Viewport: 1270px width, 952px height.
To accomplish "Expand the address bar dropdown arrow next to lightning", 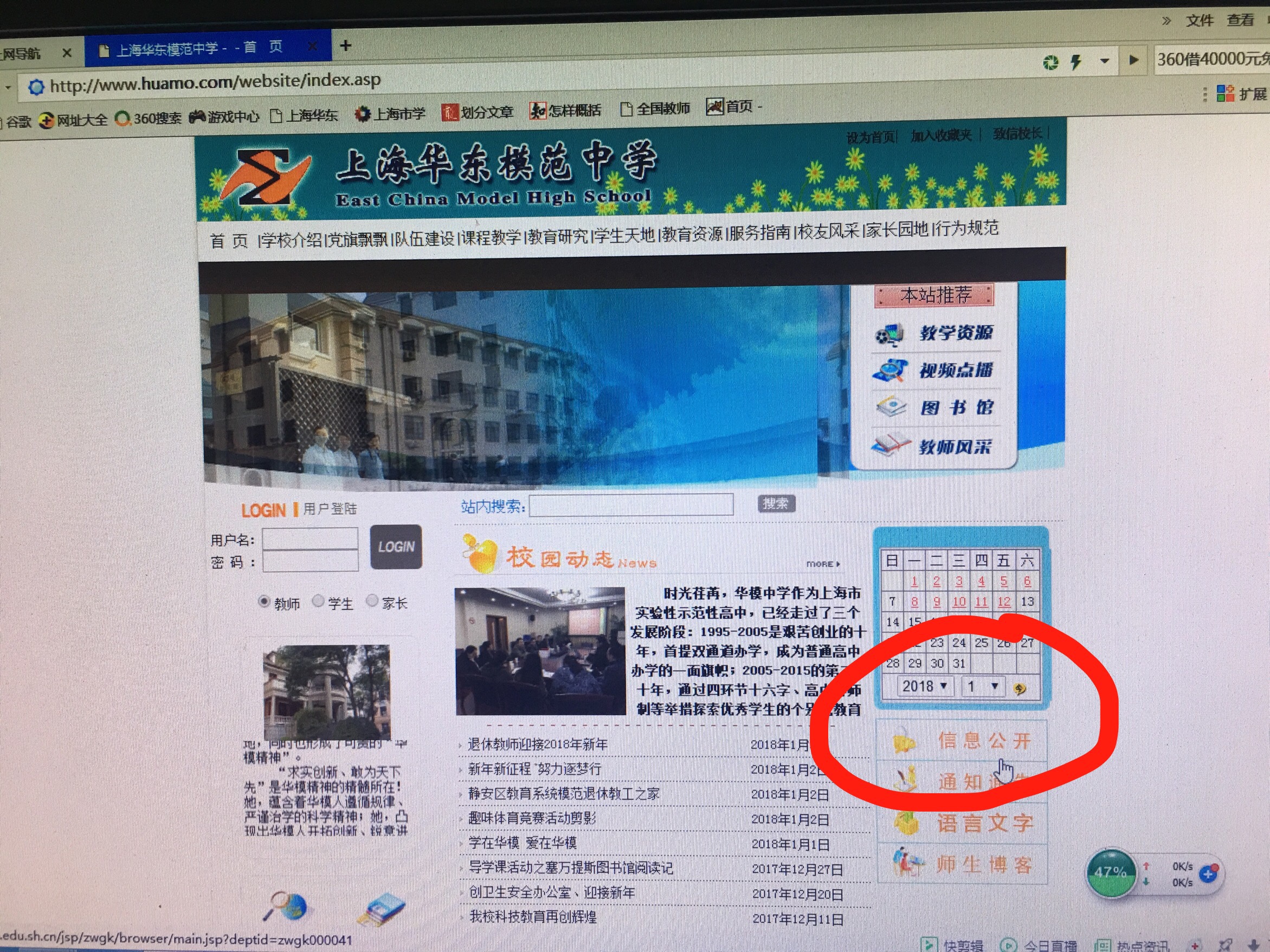I will (1104, 61).
